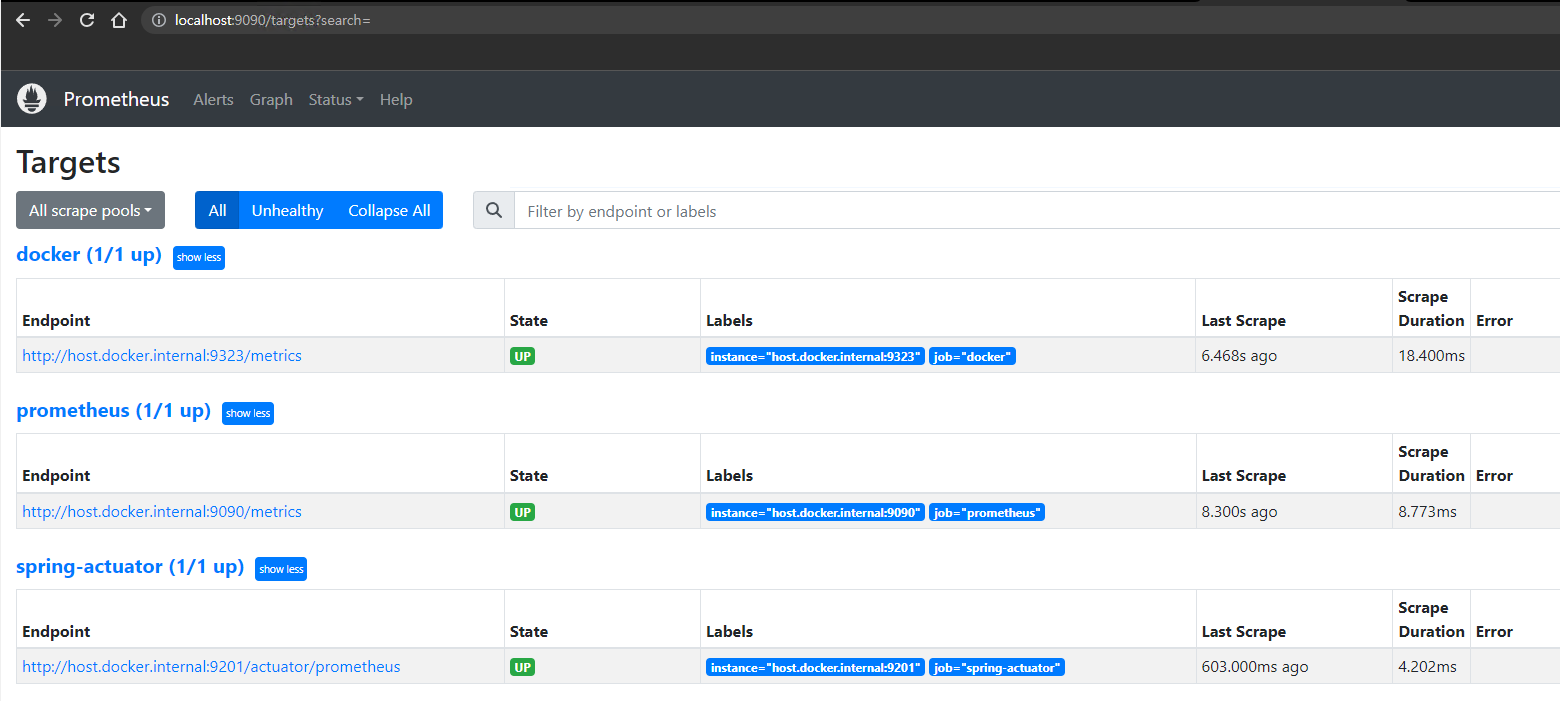Focus the Filter by endpoint or labels field

point(1037,211)
